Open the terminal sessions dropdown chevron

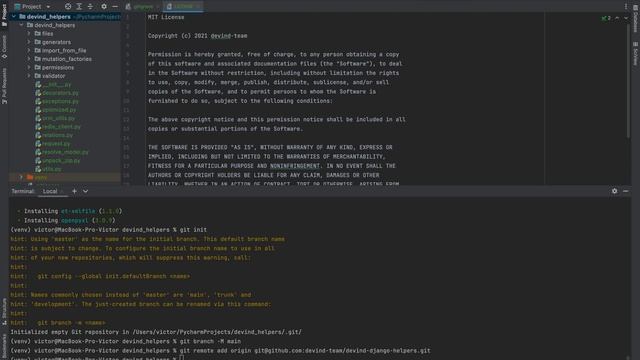85,191
